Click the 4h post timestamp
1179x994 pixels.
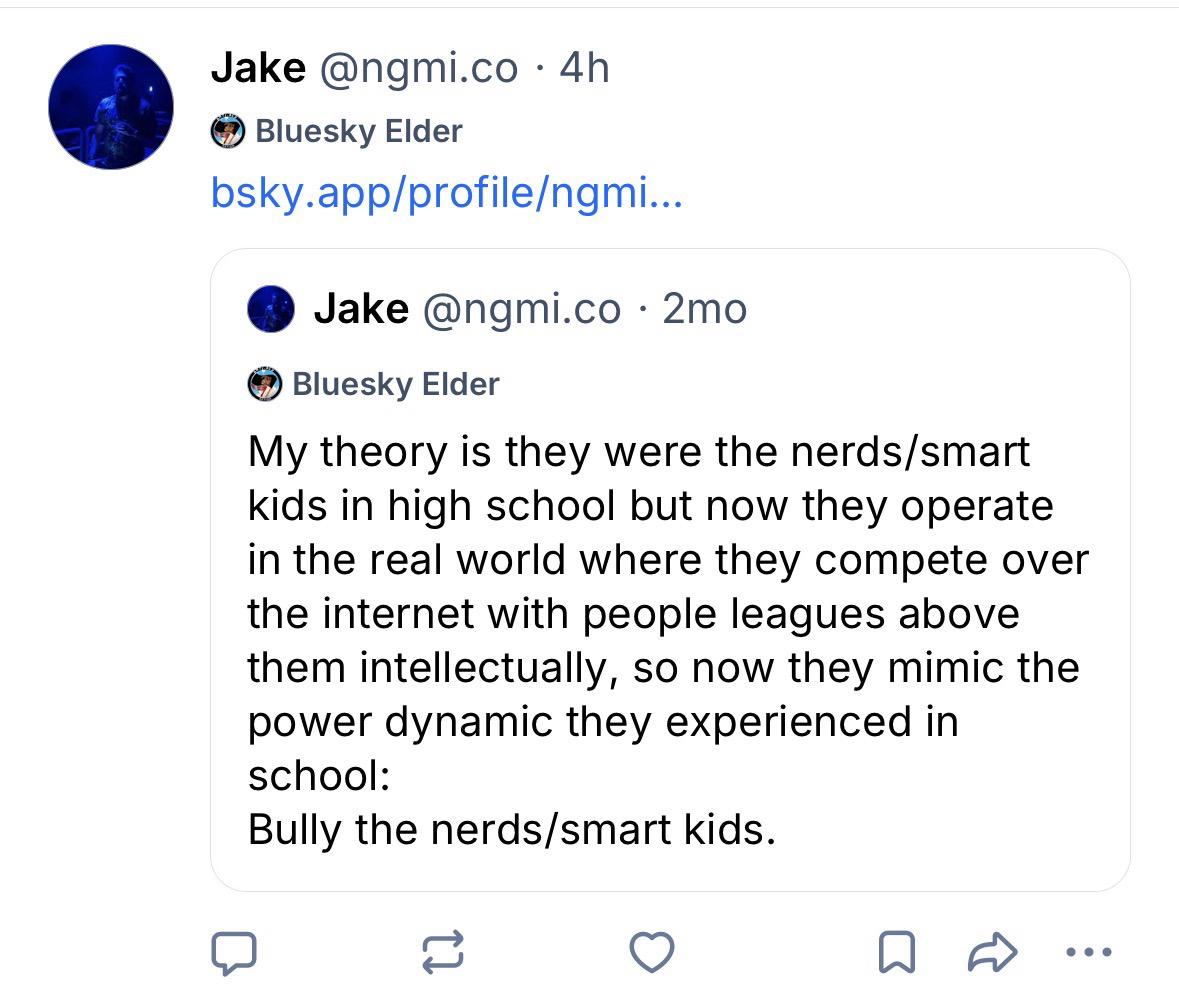click(585, 68)
